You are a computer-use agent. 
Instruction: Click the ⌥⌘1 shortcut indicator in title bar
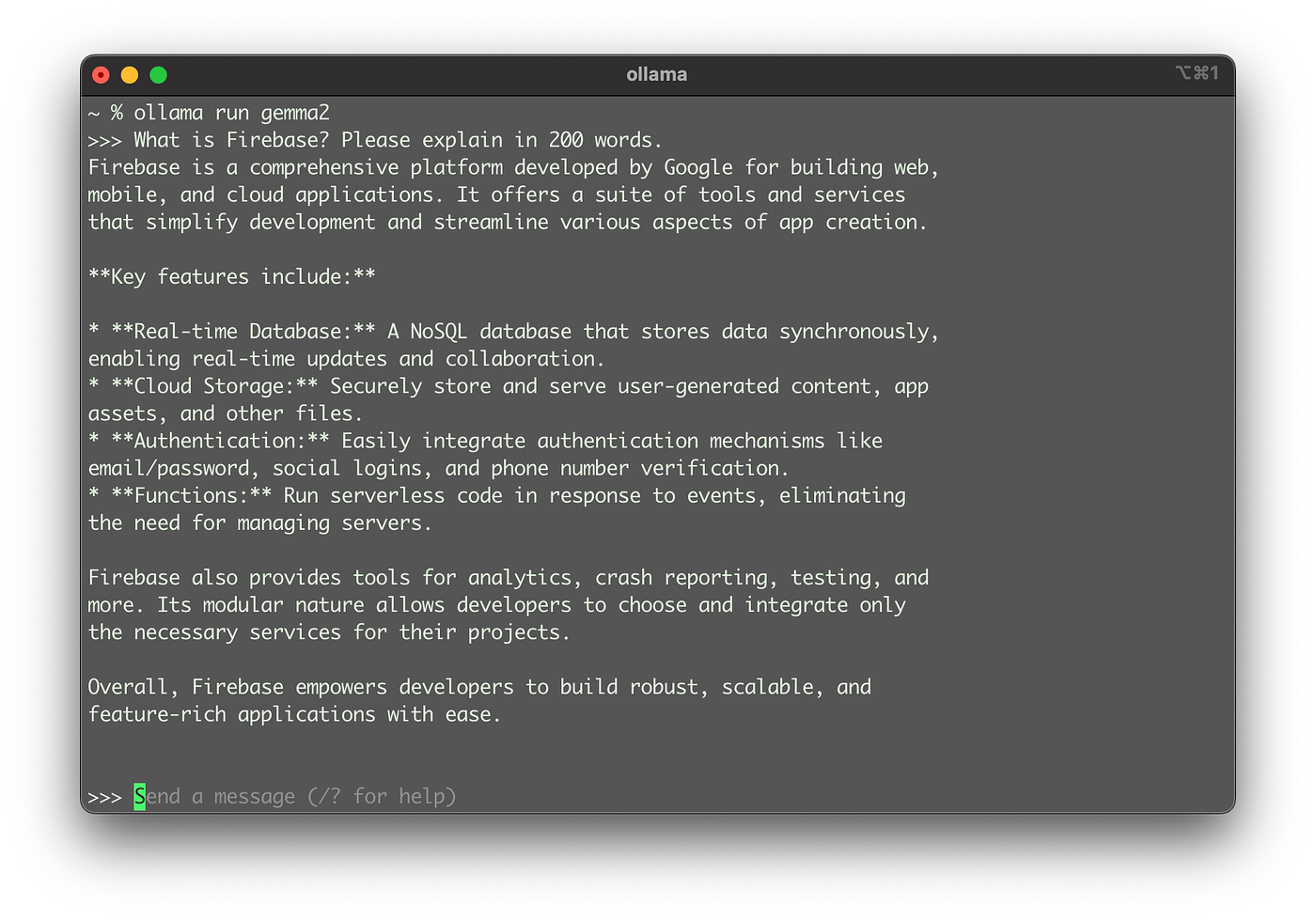(x=1197, y=73)
